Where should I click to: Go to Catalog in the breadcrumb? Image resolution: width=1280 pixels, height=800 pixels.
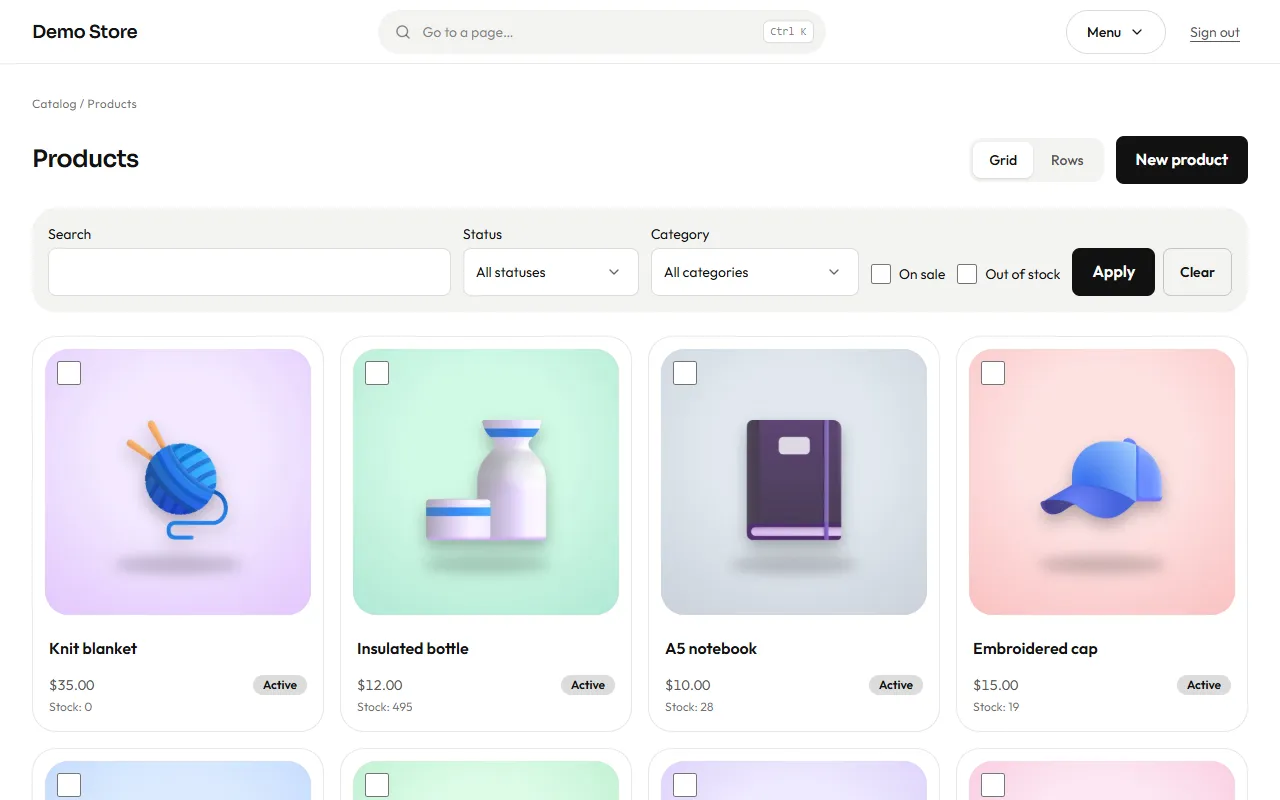(x=54, y=104)
